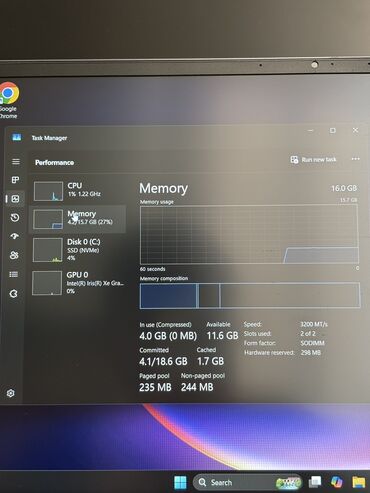Open the Details list icon in sidebar
The height and width of the screenshot is (493, 370).
pyautogui.click(x=14, y=274)
